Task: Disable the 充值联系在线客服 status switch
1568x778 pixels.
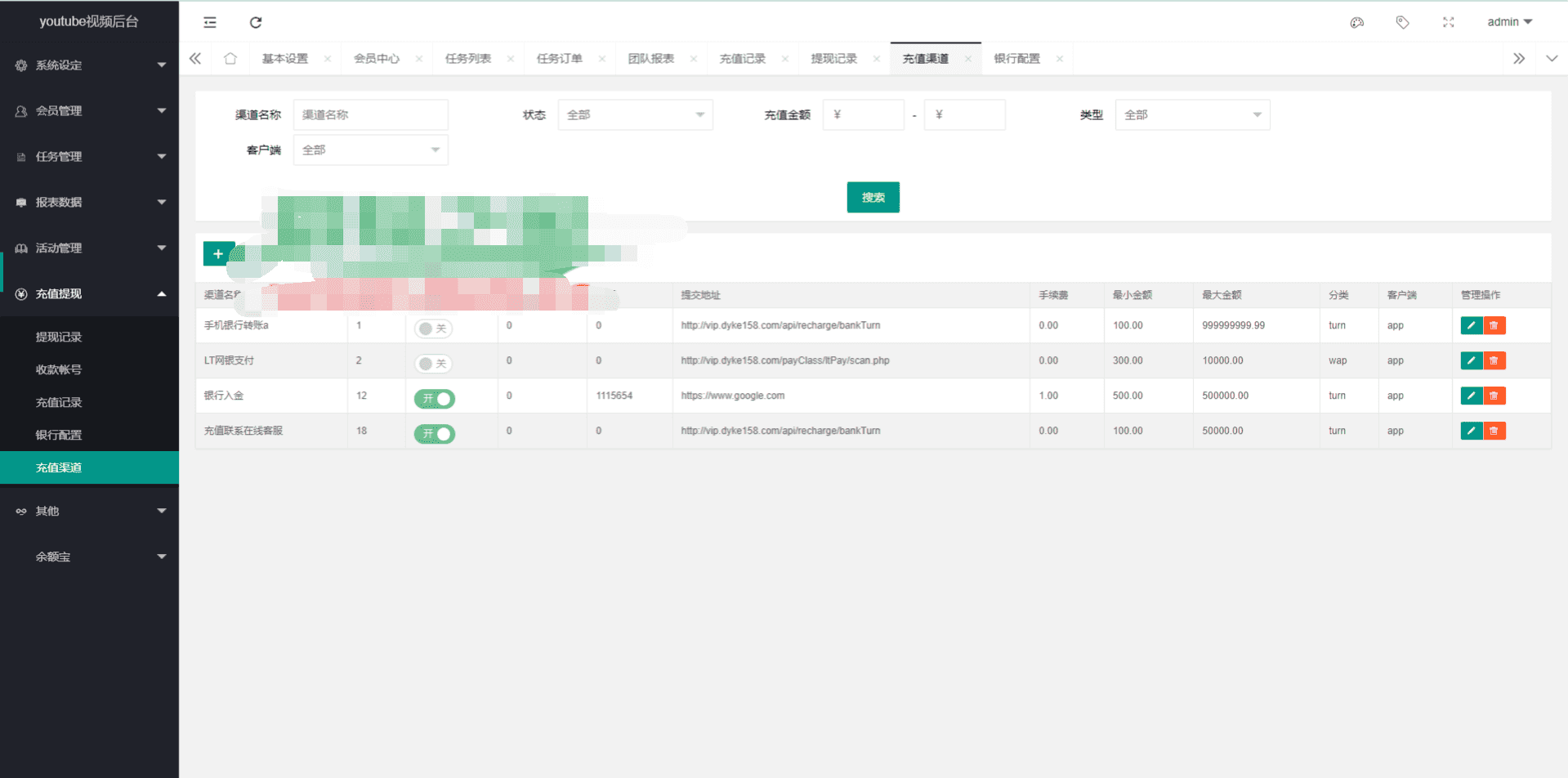Action: (x=434, y=434)
